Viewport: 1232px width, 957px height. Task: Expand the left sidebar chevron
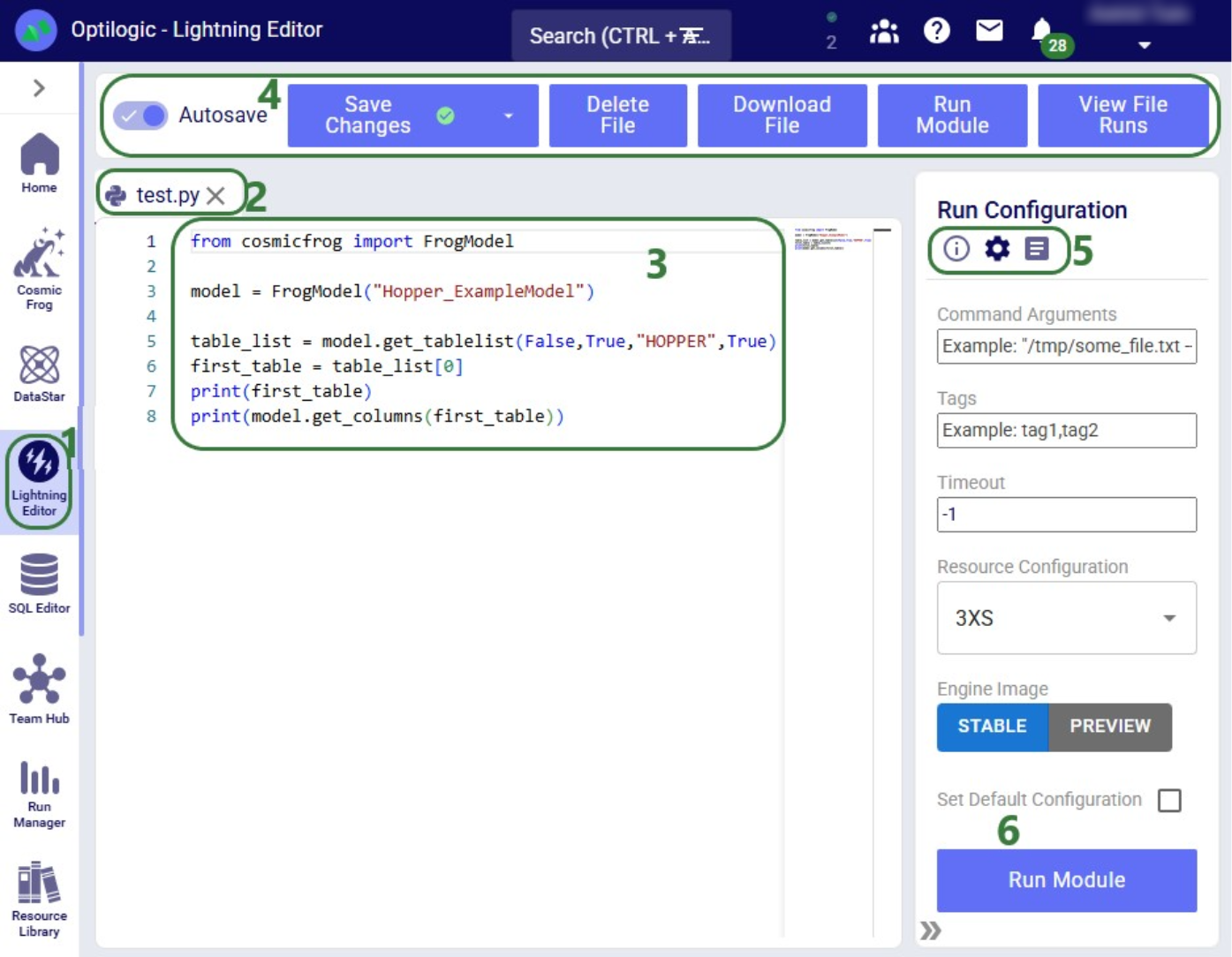point(39,88)
